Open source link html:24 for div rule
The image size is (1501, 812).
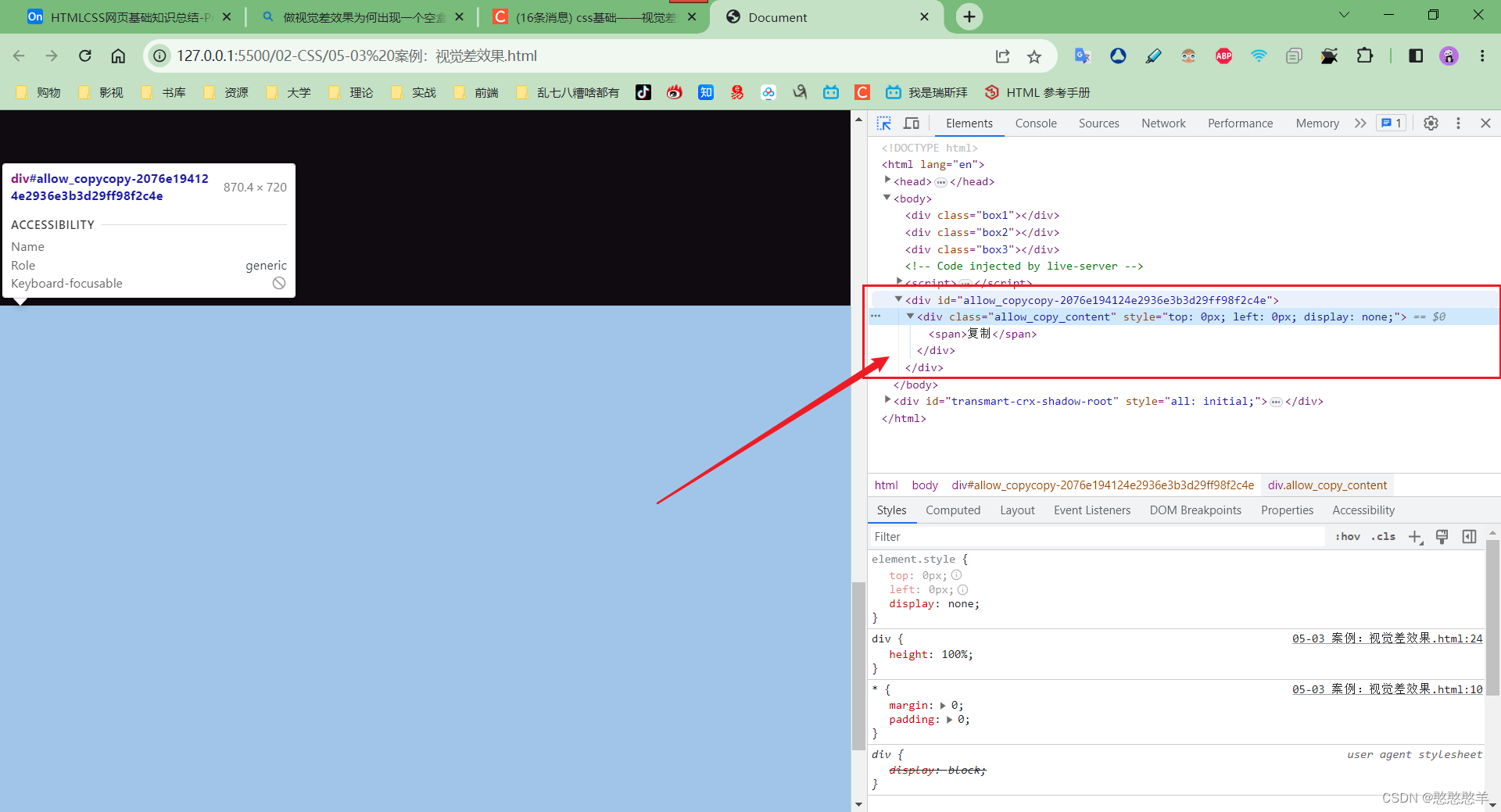tap(1387, 639)
